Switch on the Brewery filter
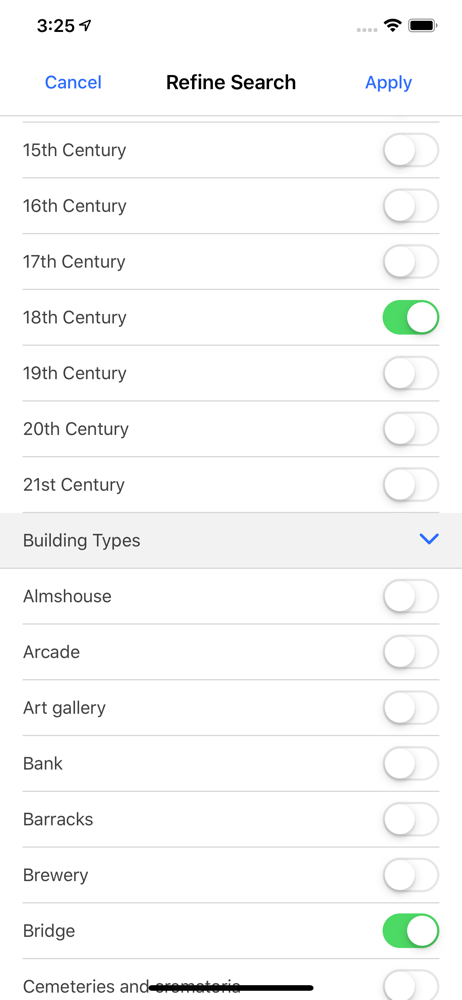Screen dimensions: 462x1000 411,875
